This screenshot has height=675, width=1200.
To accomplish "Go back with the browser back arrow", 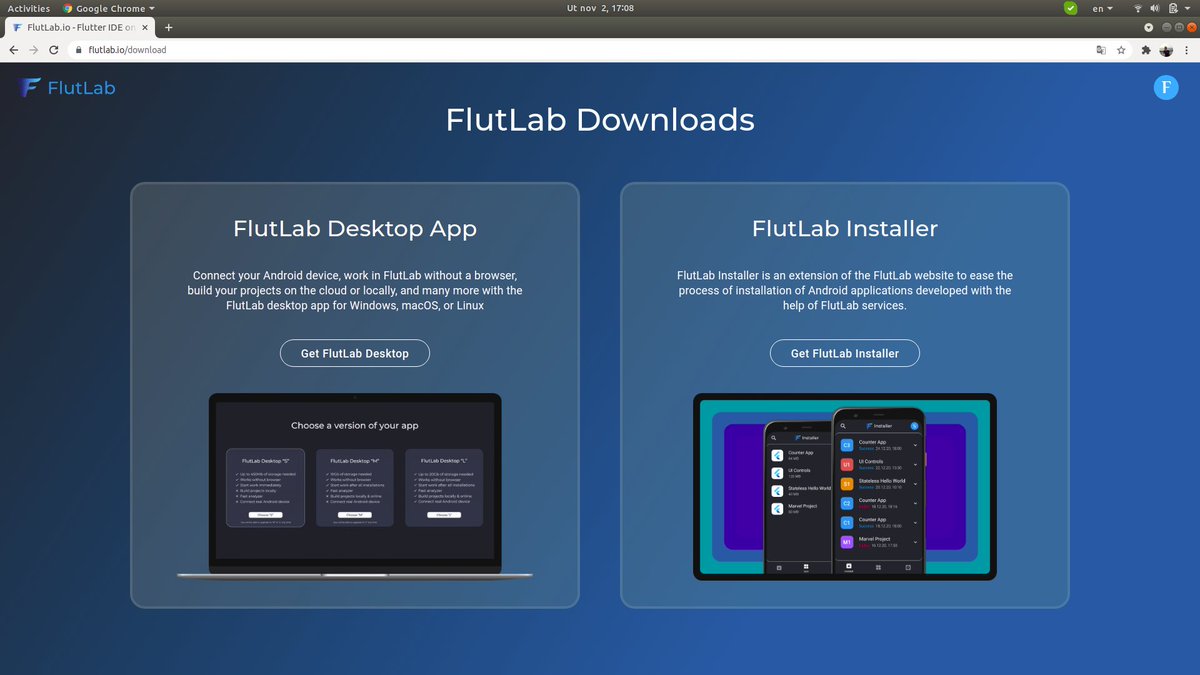I will pyautogui.click(x=13, y=49).
